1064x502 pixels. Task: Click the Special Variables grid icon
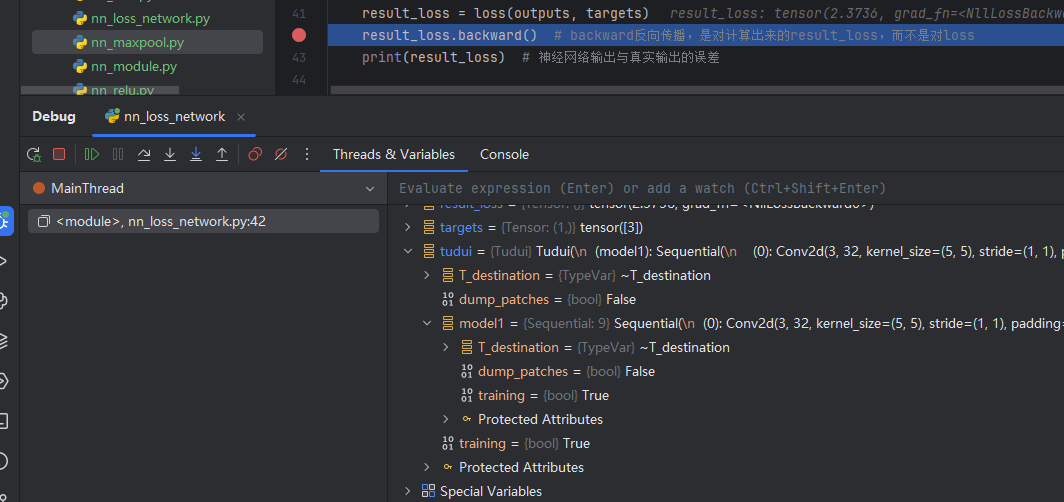point(428,491)
